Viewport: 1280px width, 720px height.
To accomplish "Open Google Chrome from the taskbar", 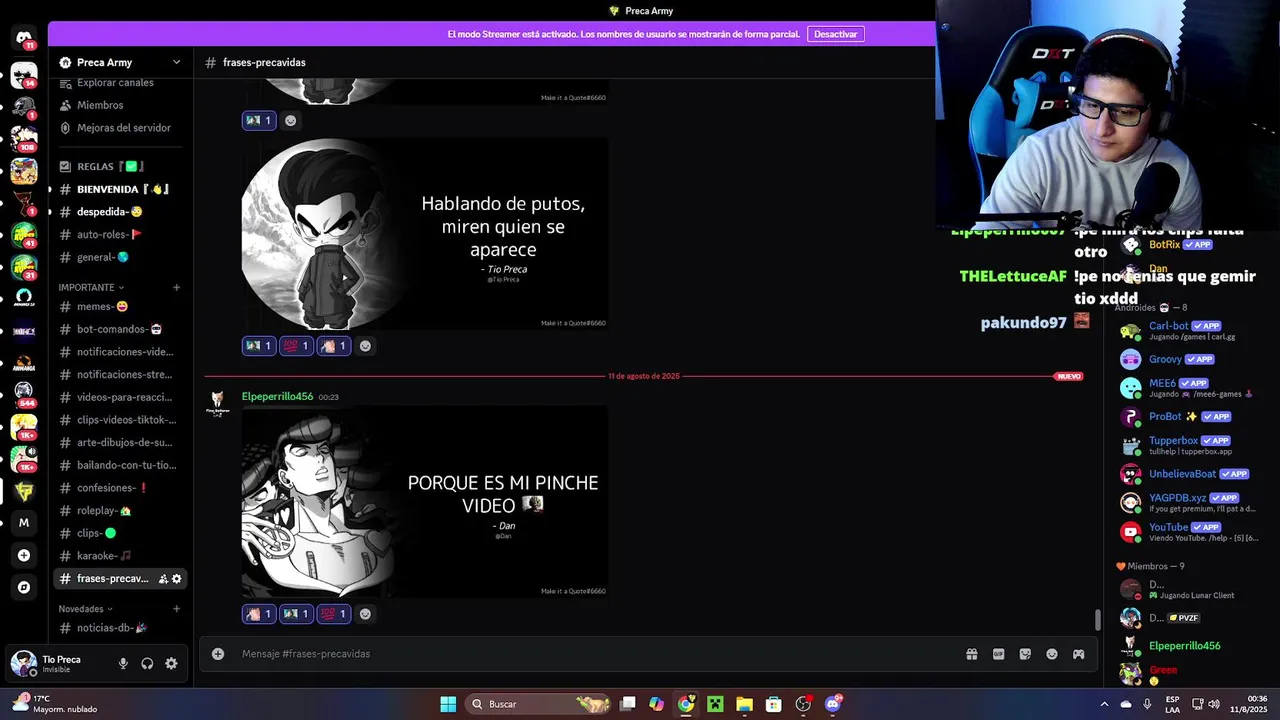I will (x=685, y=704).
